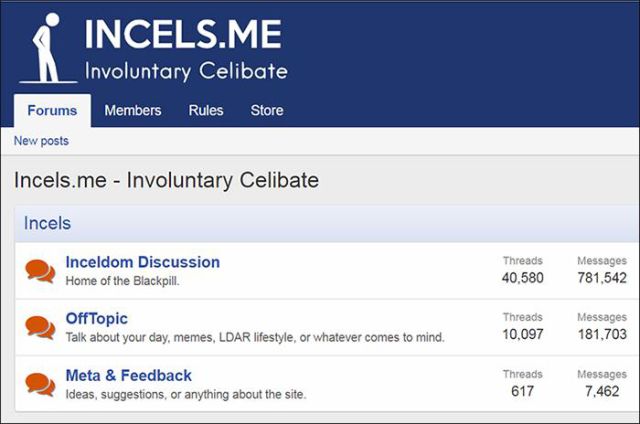Click the INCELS.ME header title
The width and height of the screenshot is (640, 424).
pos(183,34)
